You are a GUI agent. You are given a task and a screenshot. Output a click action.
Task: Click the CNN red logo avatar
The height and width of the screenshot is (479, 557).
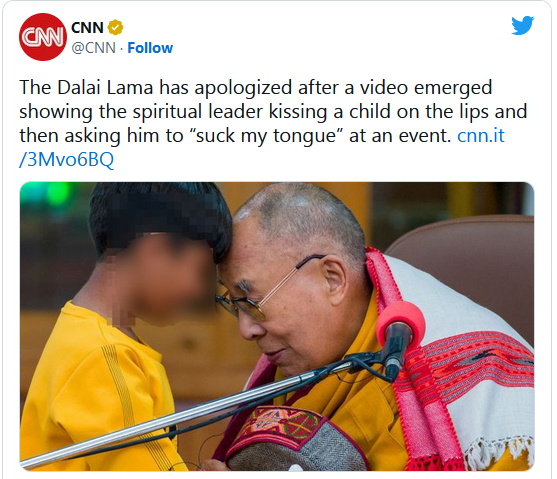tap(43, 37)
